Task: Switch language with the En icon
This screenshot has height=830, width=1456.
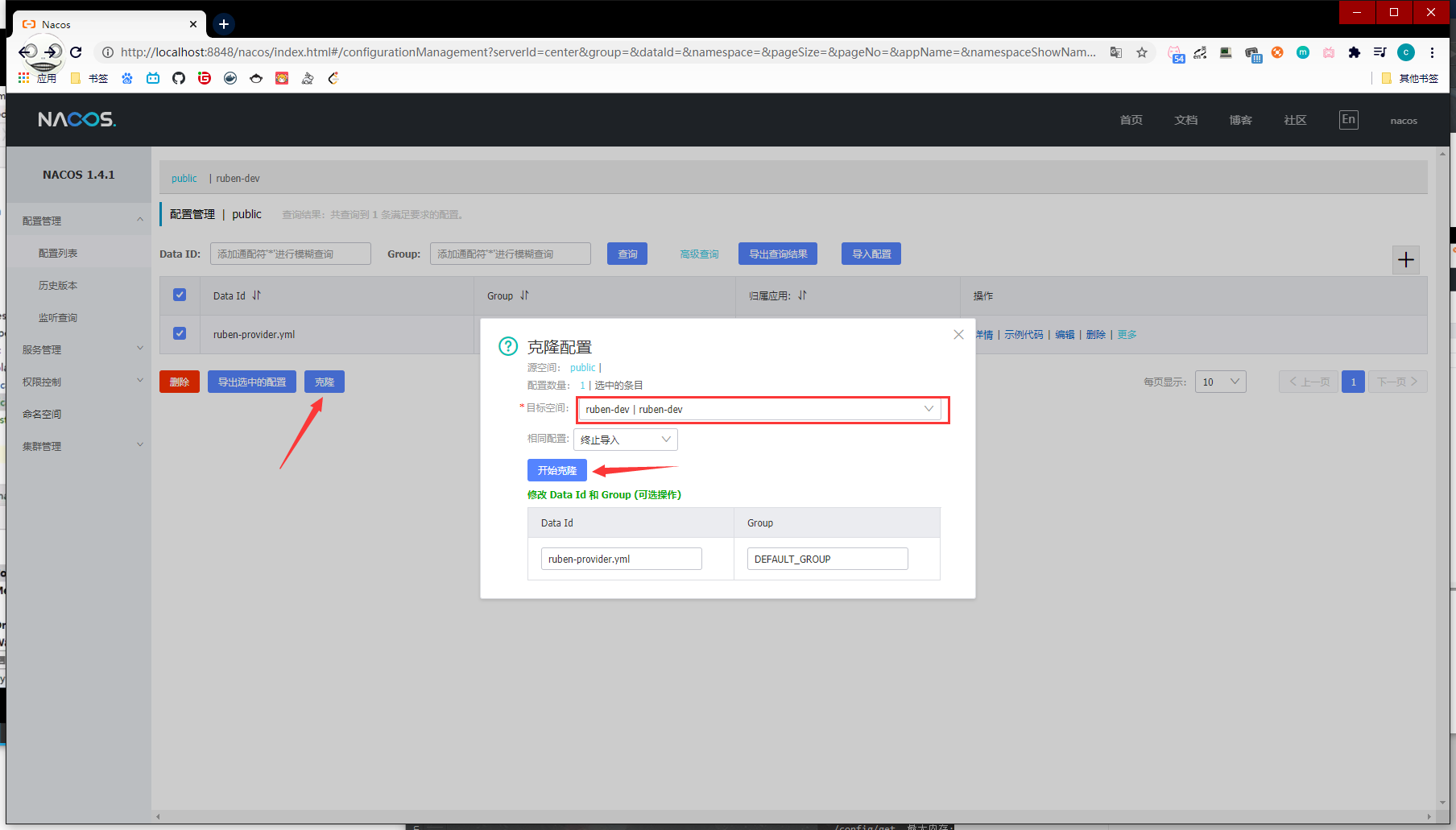Action: pyautogui.click(x=1348, y=120)
